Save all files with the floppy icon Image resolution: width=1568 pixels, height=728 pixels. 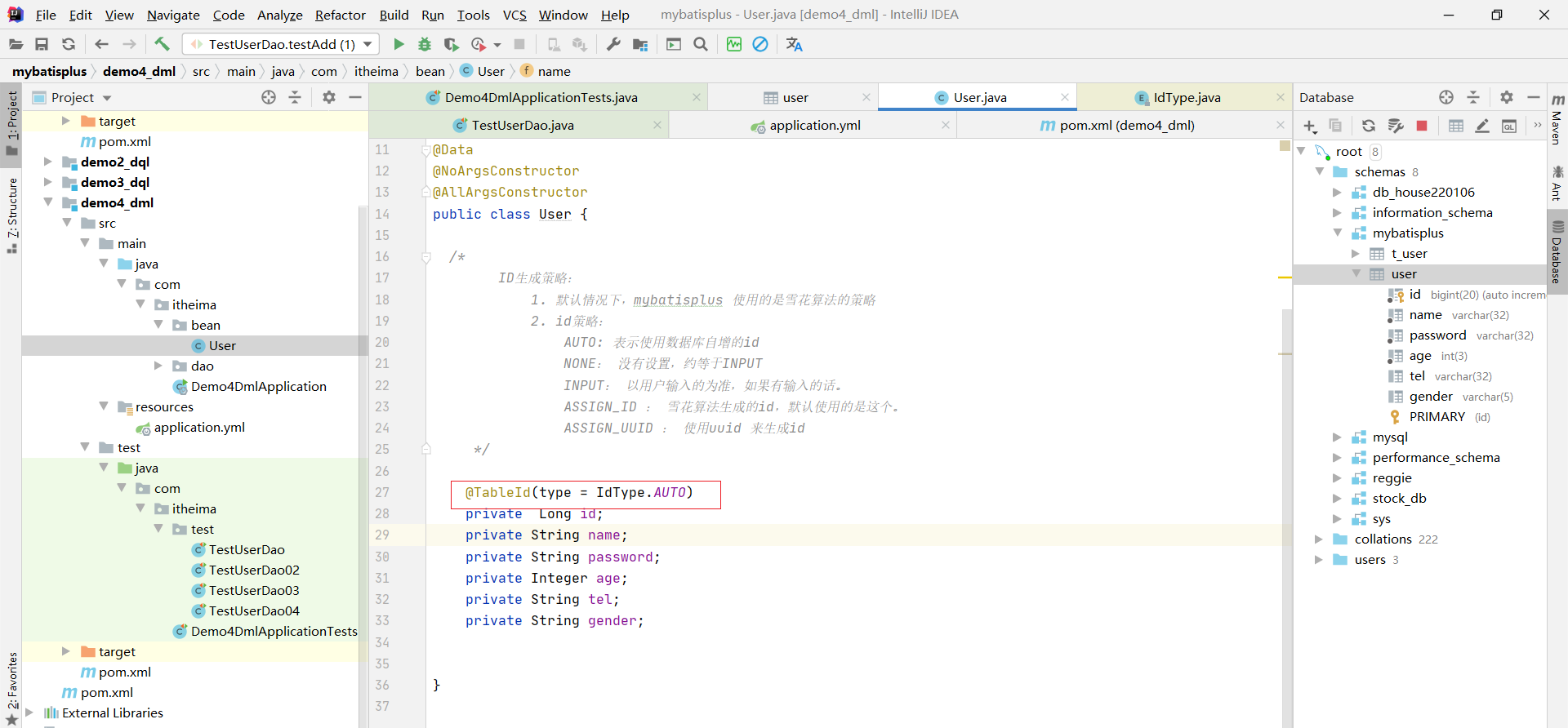[x=42, y=44]
